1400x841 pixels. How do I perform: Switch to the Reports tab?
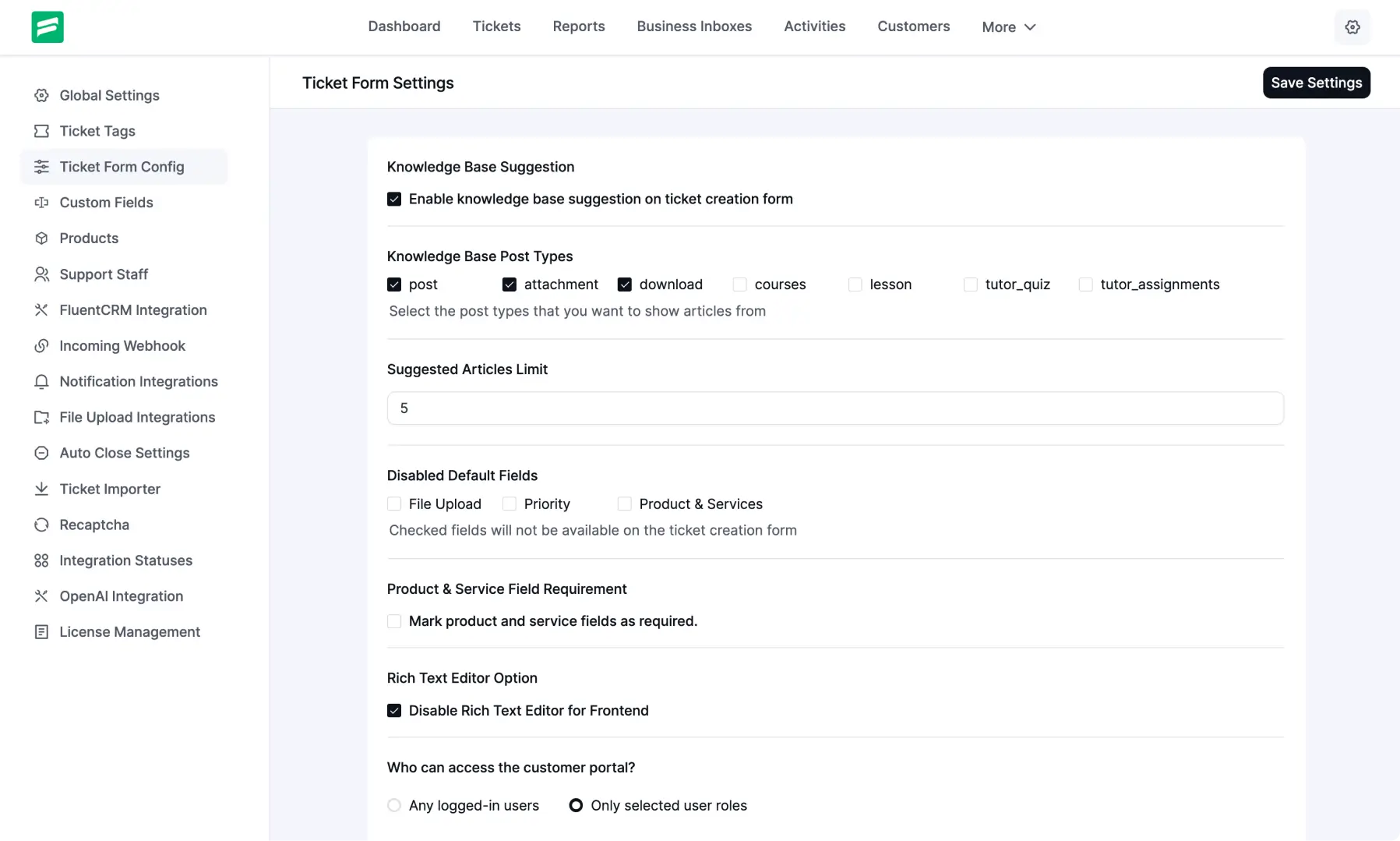(x=578, y=27)
